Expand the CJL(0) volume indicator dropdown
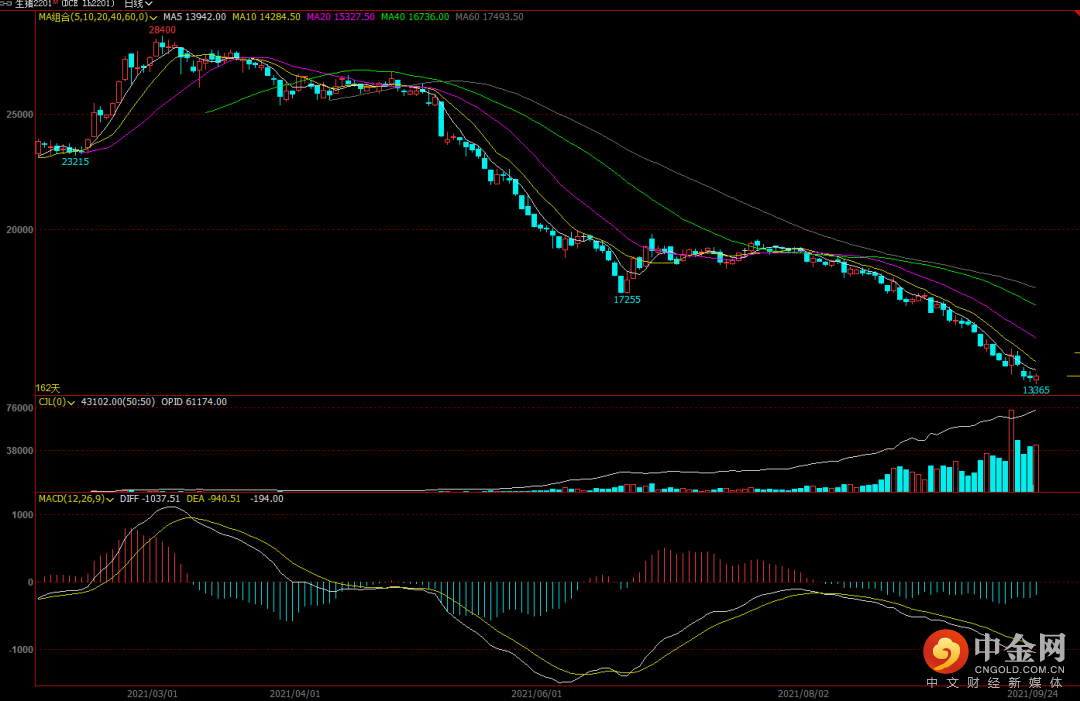 [x=72, y=402]
